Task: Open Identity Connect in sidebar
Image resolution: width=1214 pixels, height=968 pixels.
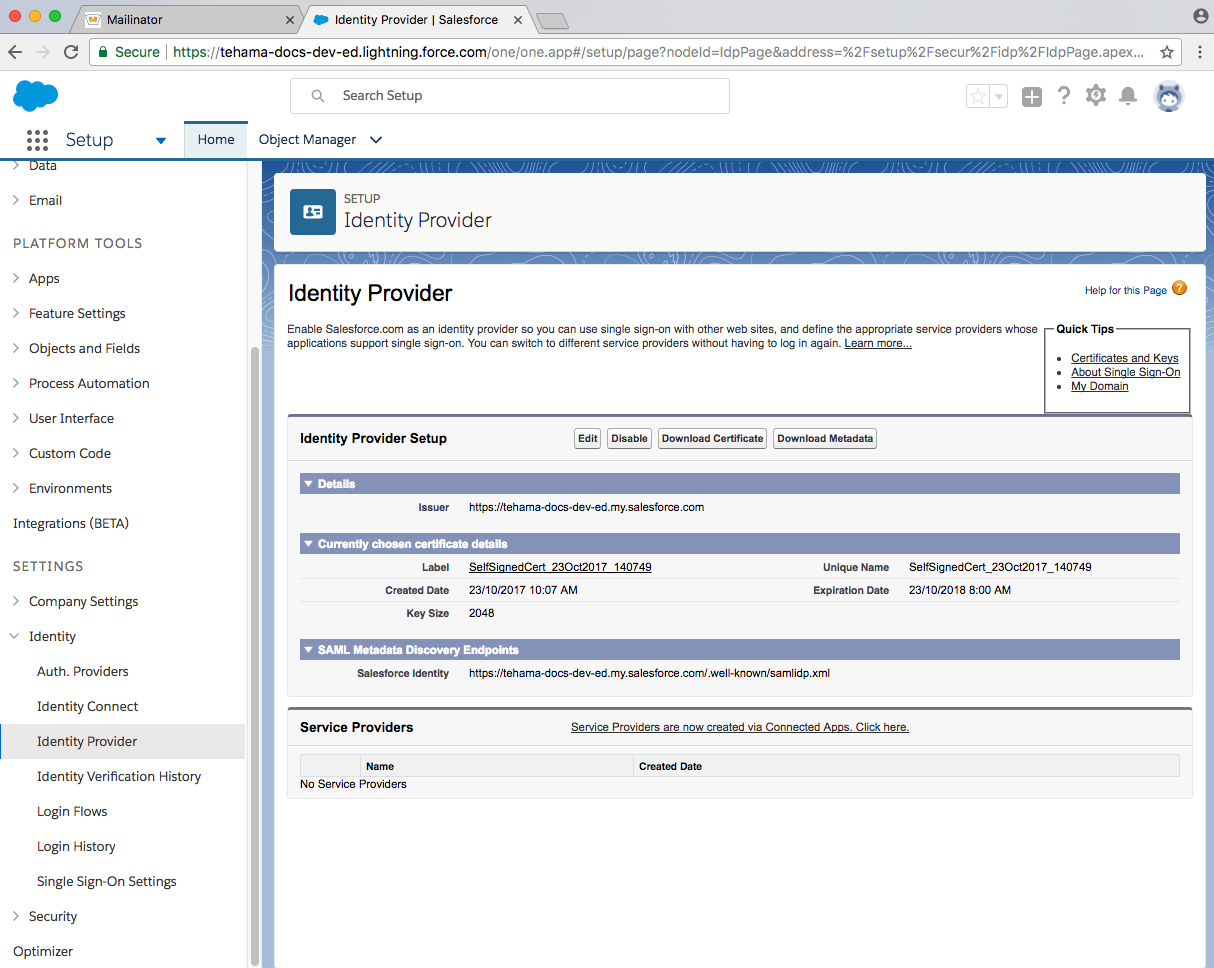Action: (x=88, y=706)
